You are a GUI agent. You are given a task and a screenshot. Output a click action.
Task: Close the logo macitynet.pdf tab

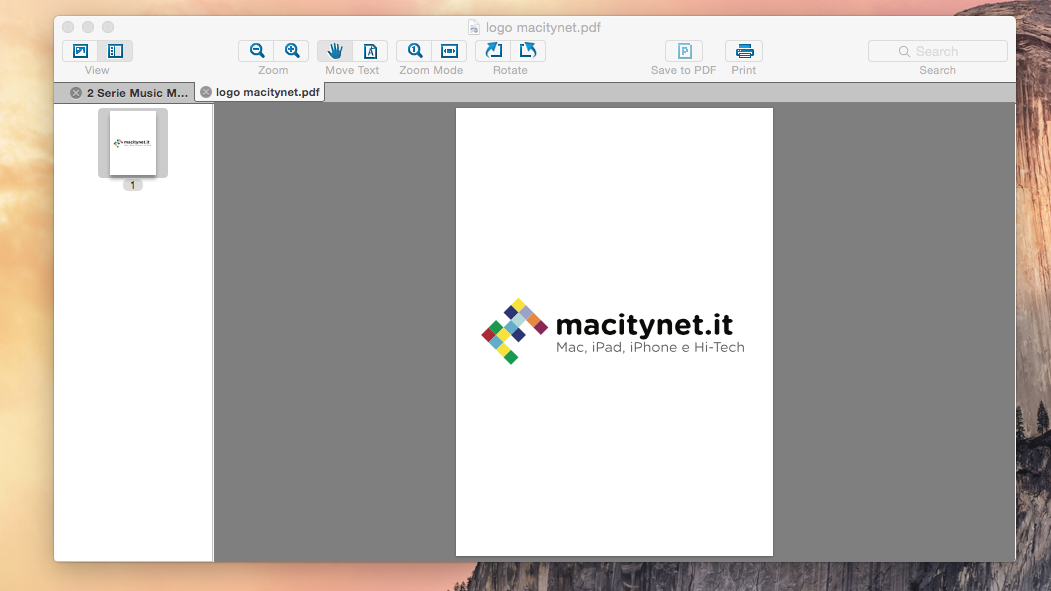206,92
